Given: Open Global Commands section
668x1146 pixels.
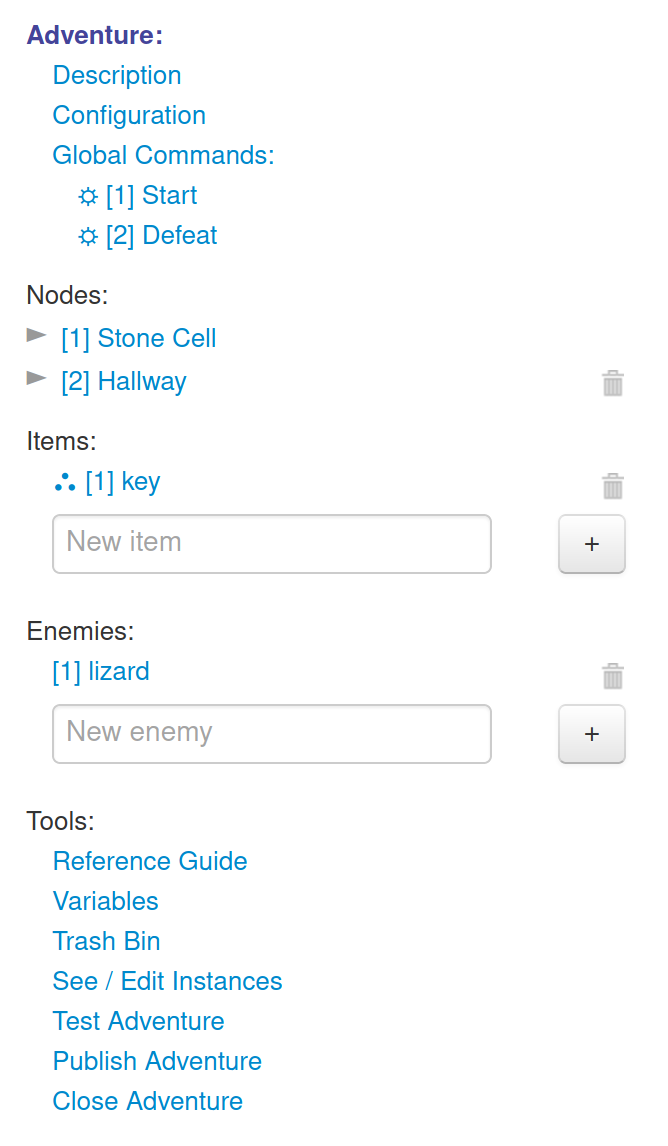Looking at the screenshot, I should (164, 155).
